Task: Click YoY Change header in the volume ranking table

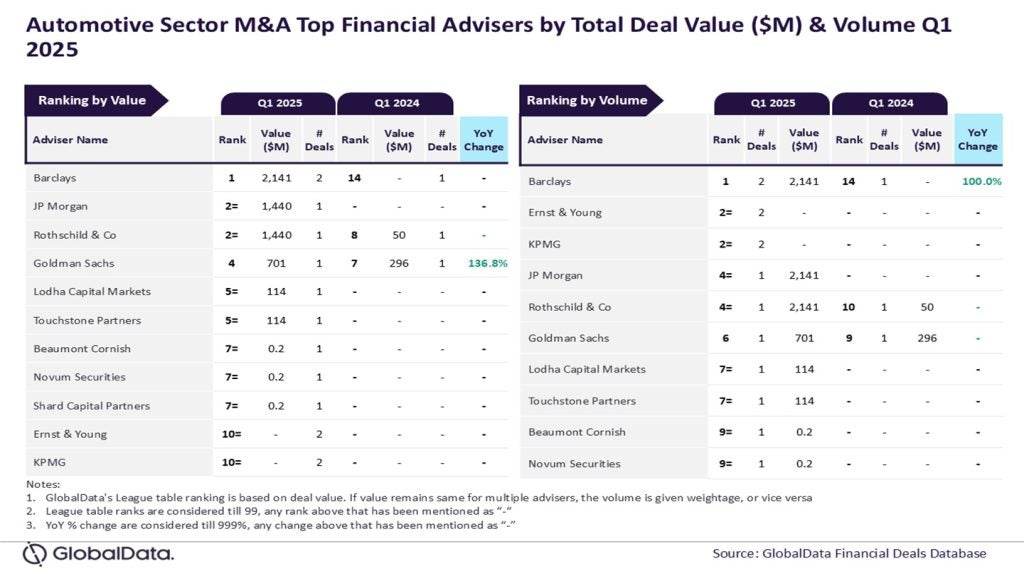Action: pyautogui.click(x=977, y=140)
